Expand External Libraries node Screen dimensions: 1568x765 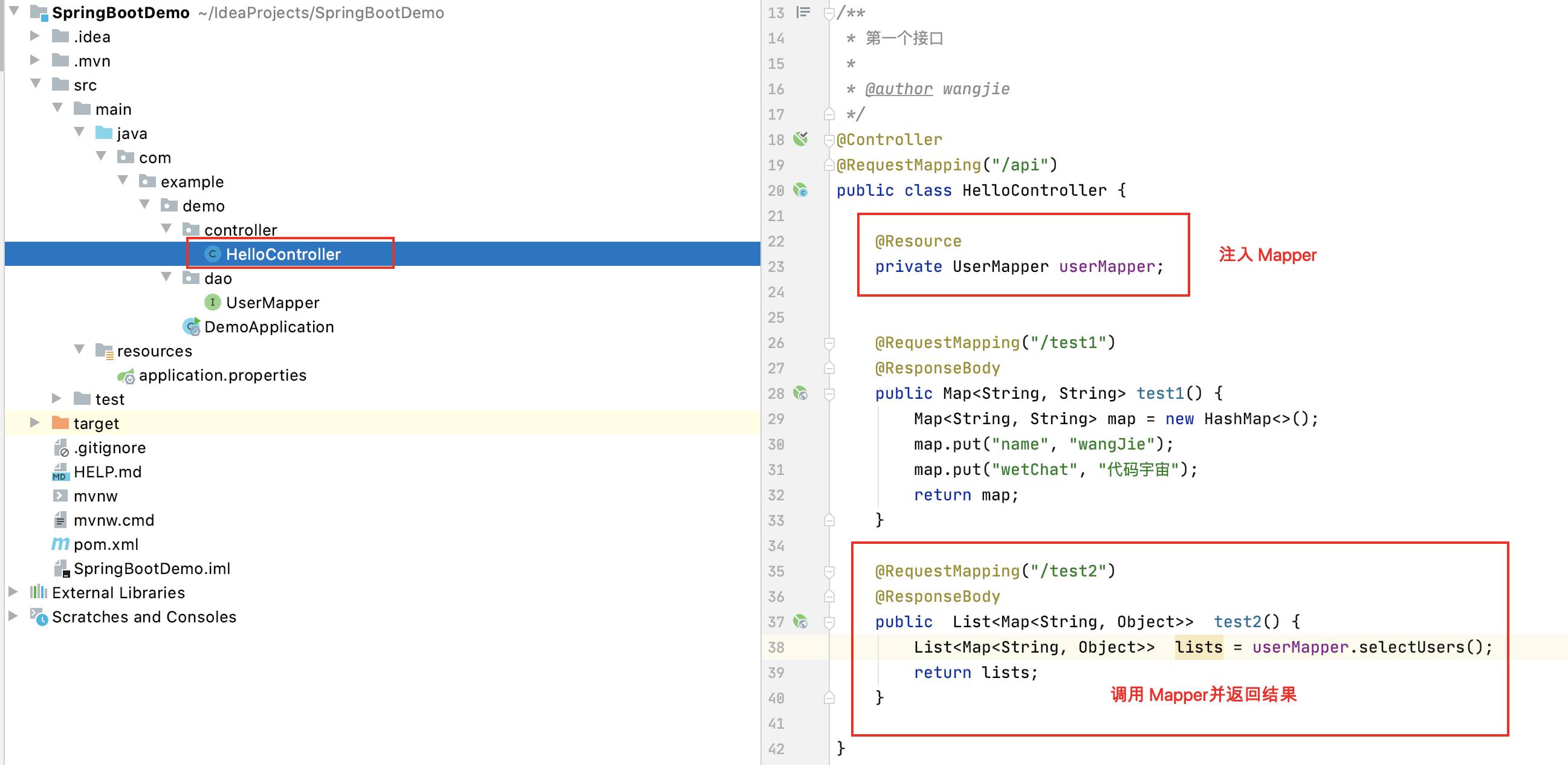(x=13, y=592)
